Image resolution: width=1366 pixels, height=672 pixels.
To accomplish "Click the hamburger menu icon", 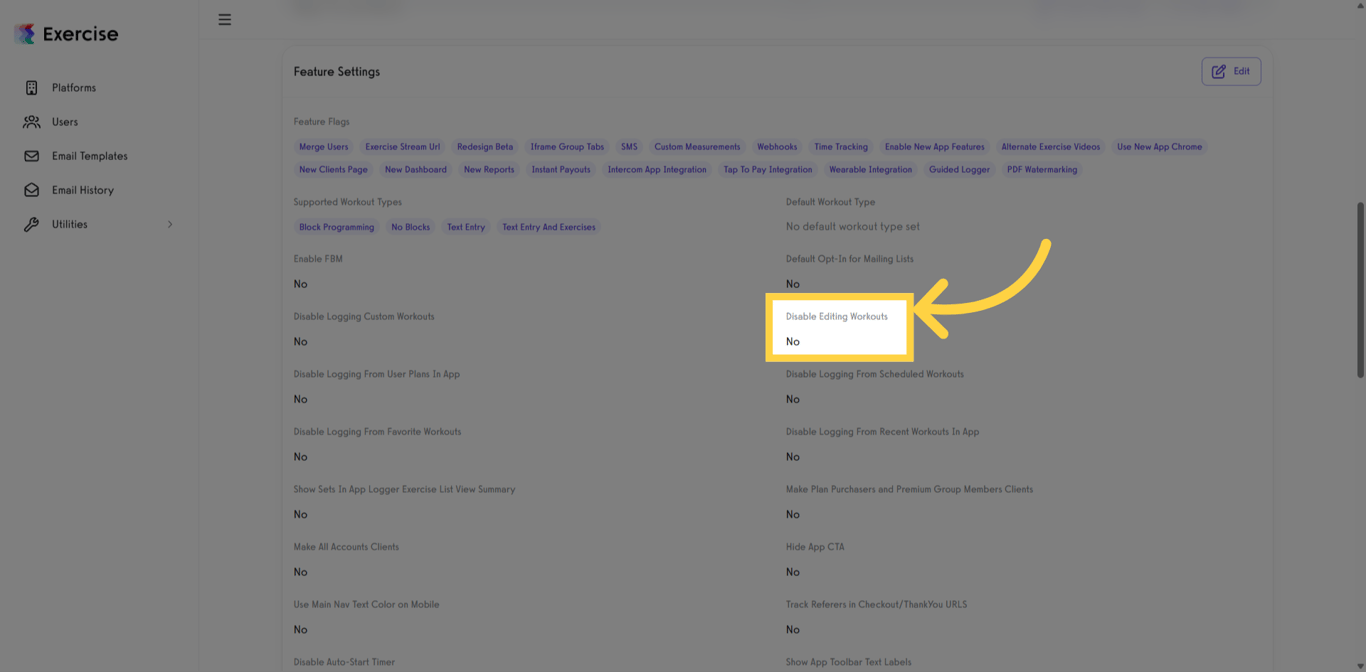I will (x=225, y=18).
